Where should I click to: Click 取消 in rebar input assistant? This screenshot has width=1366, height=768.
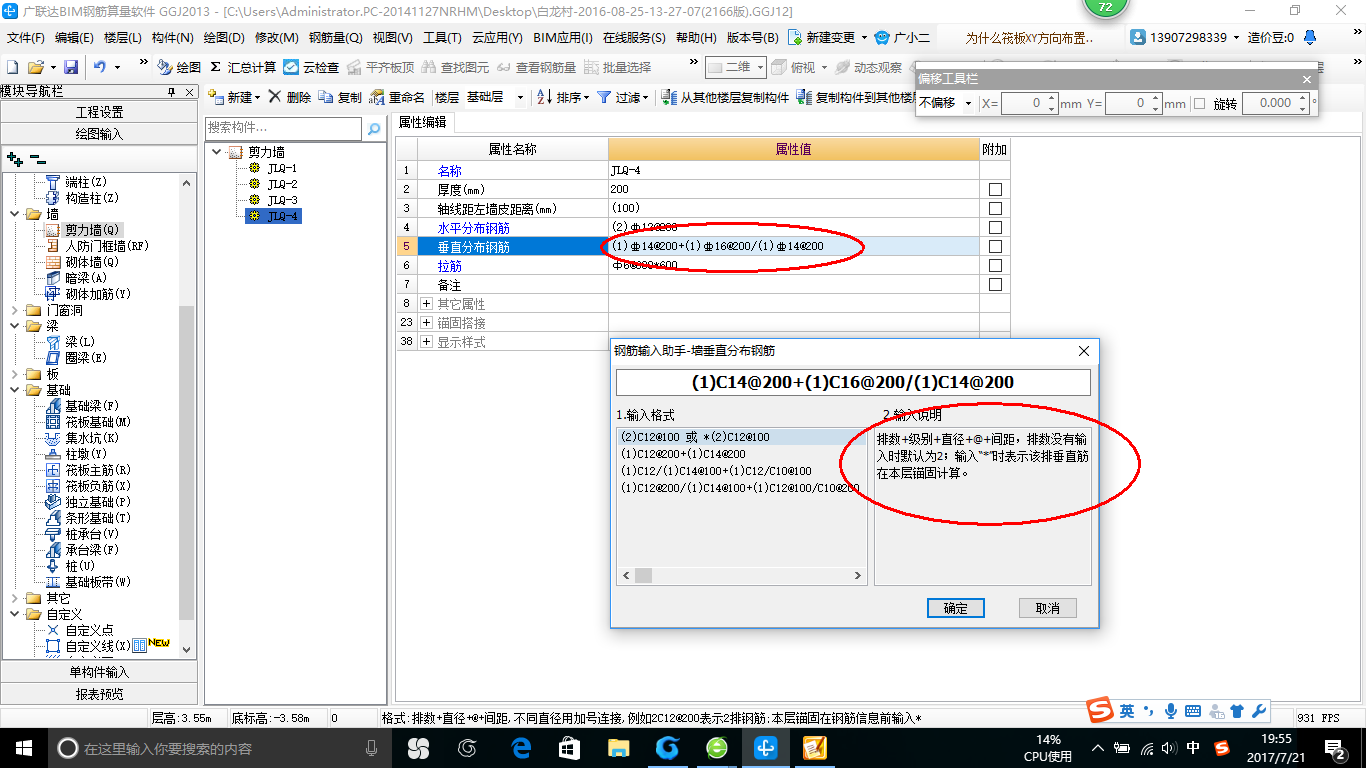(x=1047, y=608)
